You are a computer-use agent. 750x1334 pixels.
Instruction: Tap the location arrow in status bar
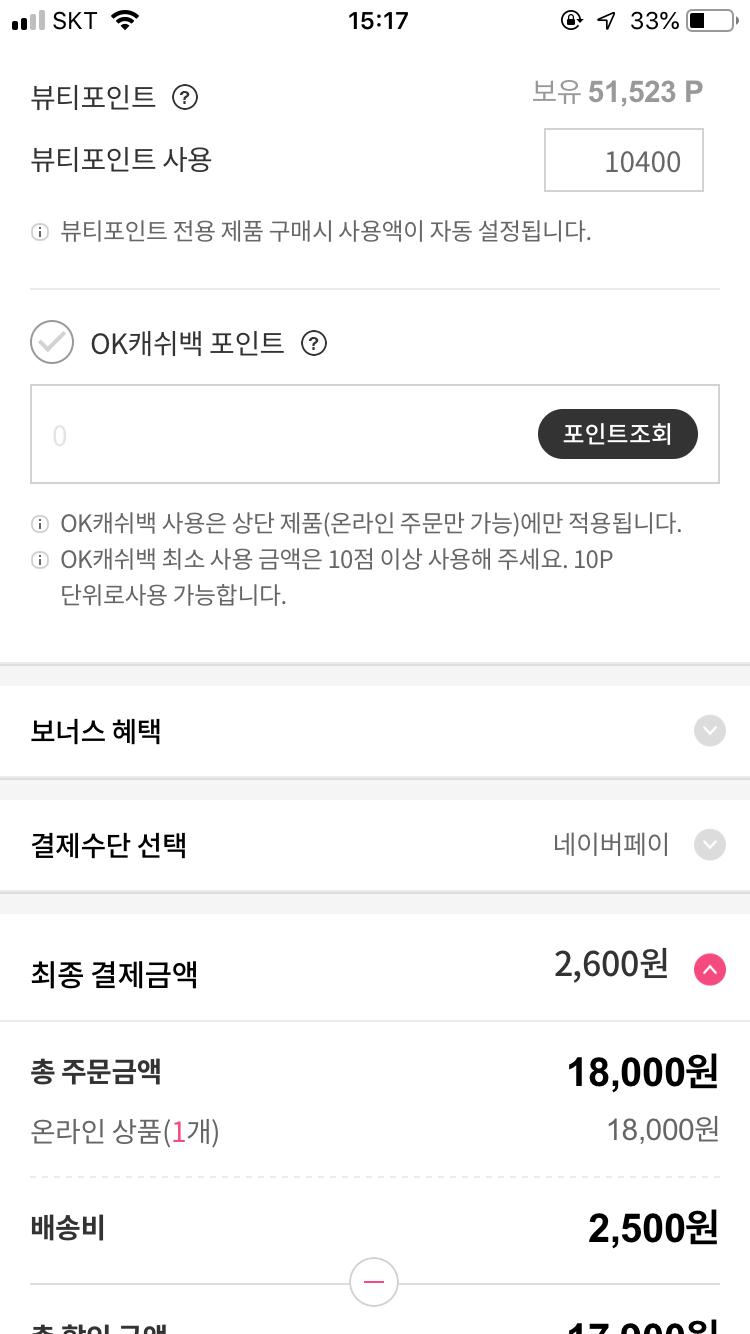(606, 21)
